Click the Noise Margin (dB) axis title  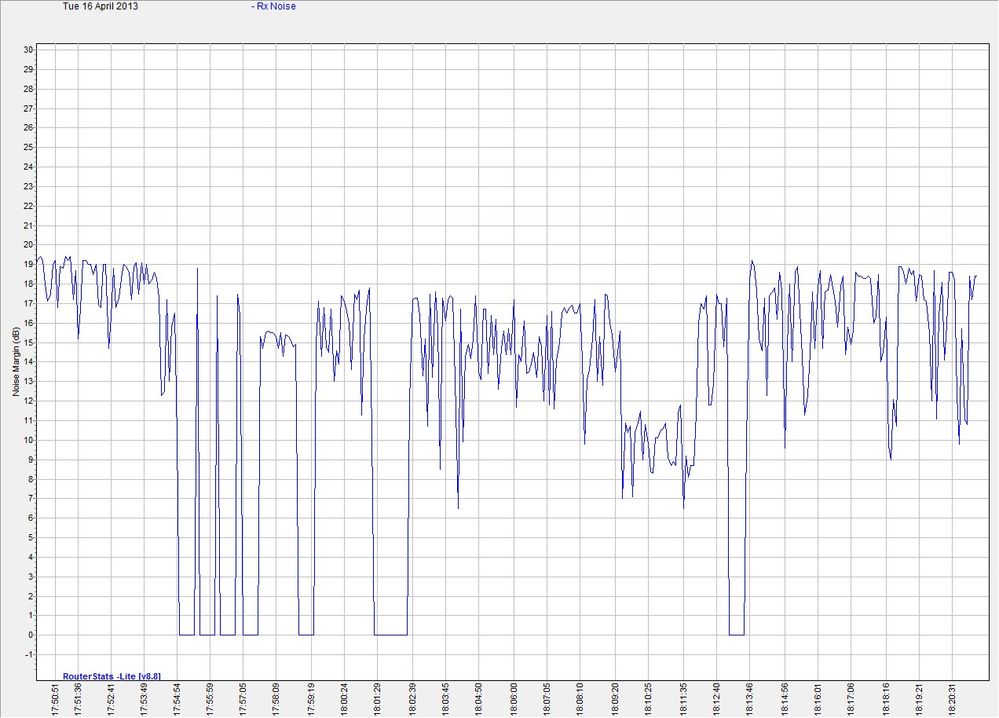tap(16, 362)
